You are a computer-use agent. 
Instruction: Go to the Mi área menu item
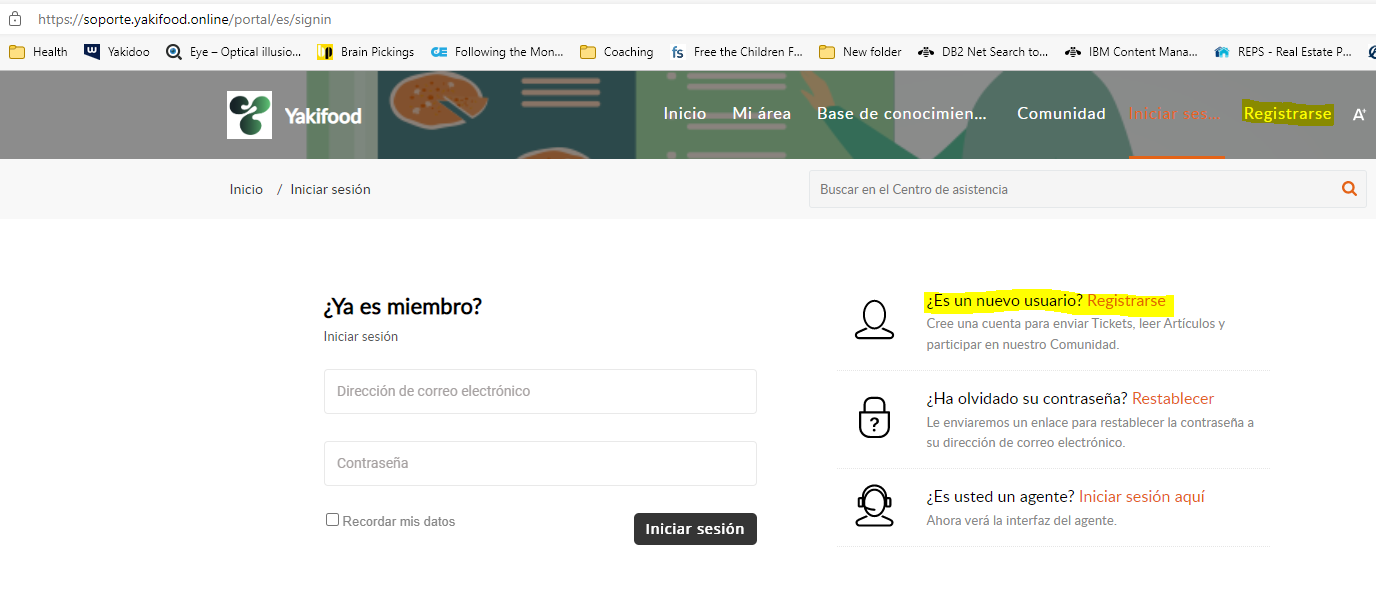761,114
